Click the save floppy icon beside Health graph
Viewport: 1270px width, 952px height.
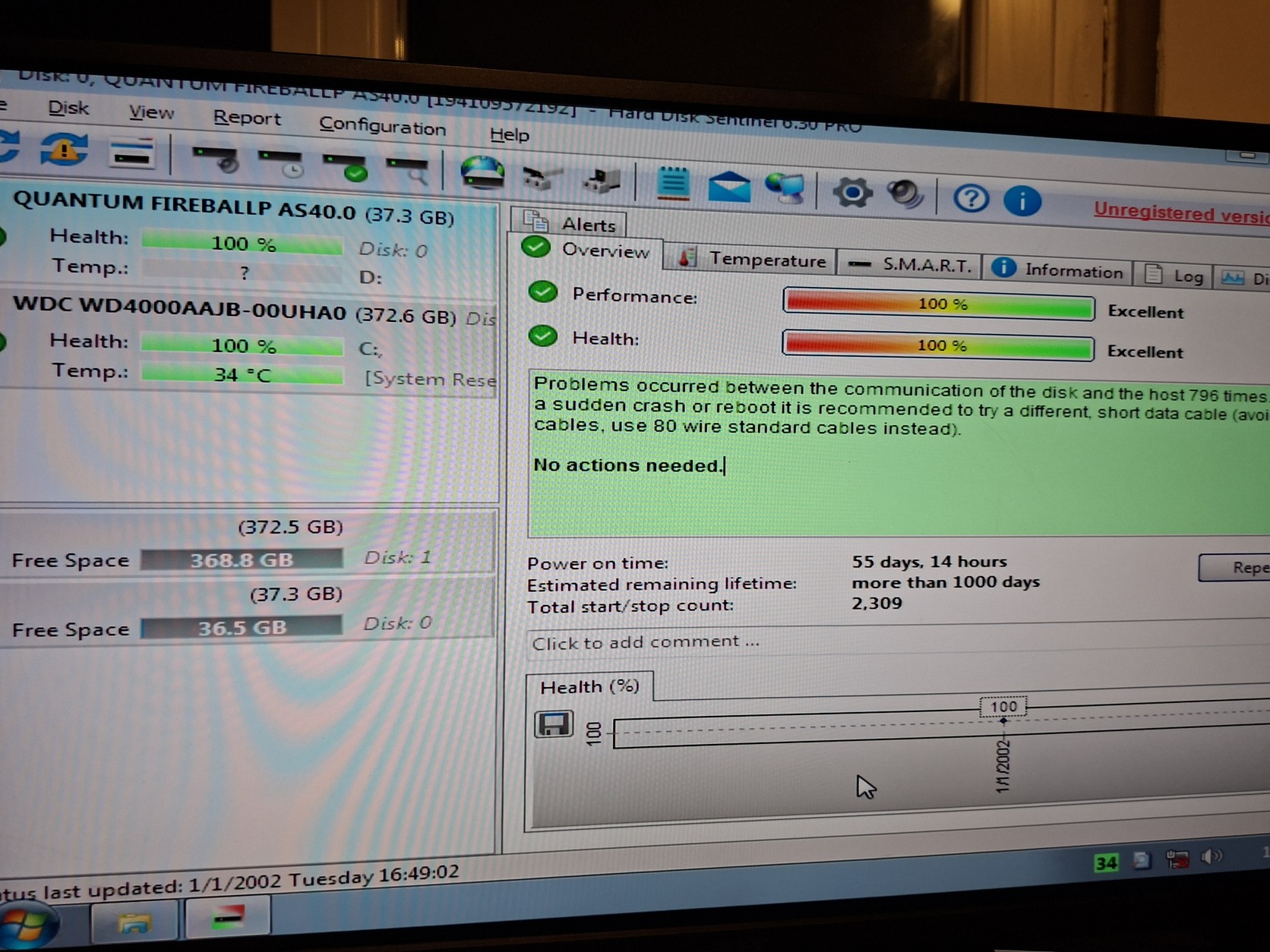(554, 724)
